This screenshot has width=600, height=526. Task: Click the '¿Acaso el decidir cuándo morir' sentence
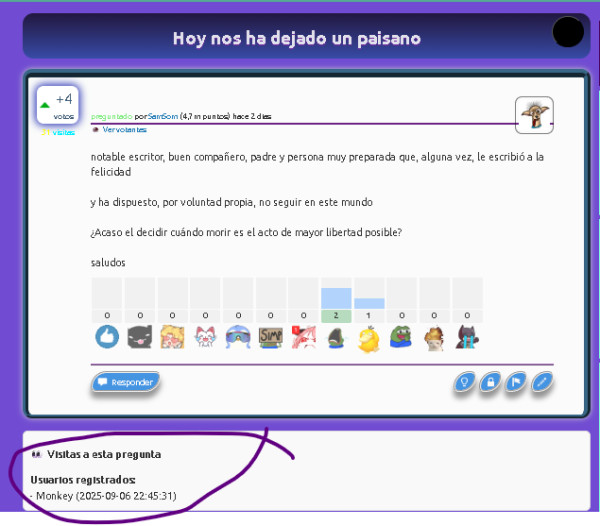tap(246, 233)
